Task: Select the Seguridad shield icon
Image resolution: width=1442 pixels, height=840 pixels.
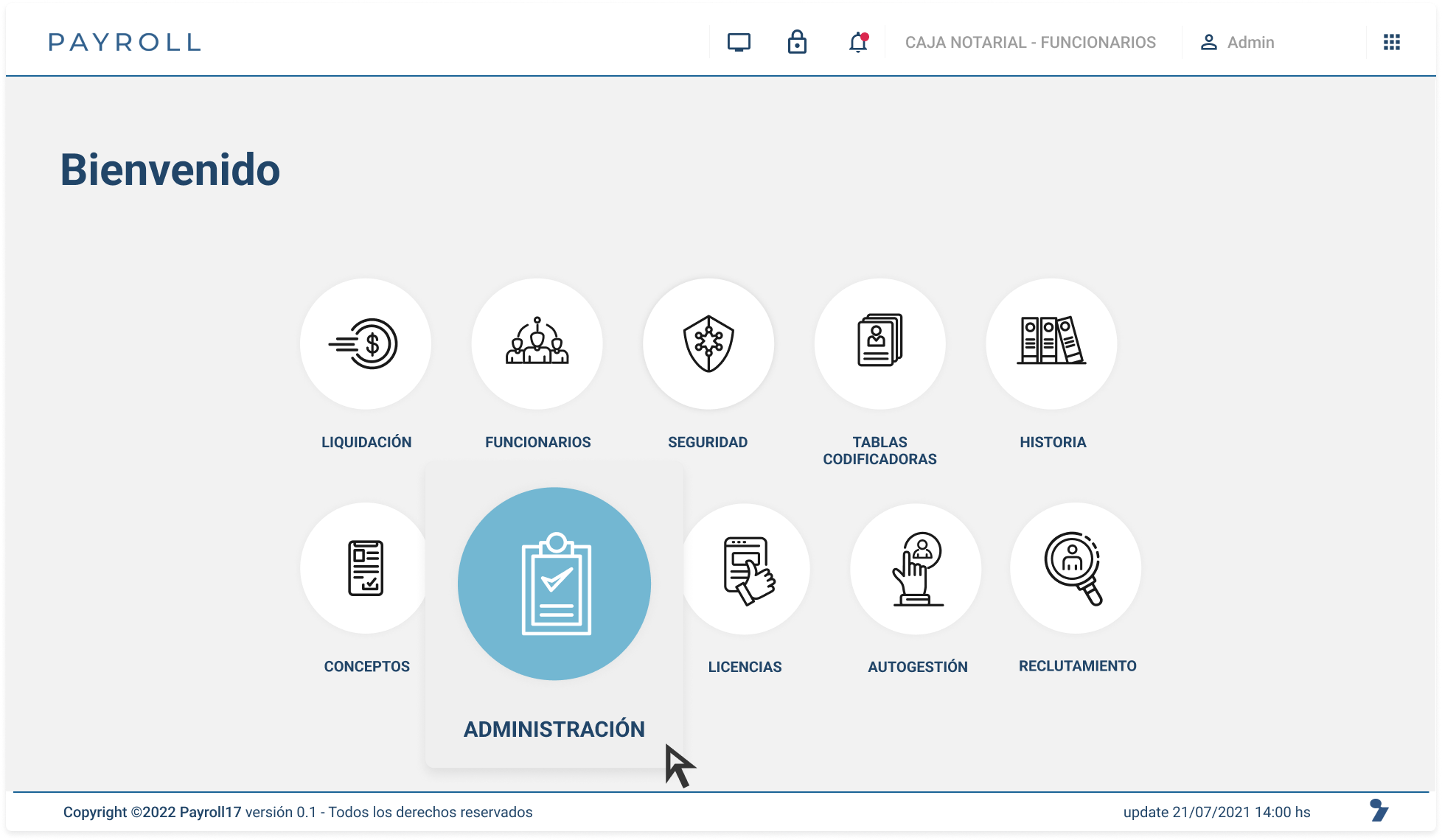Action: click(x=708, y=343)
